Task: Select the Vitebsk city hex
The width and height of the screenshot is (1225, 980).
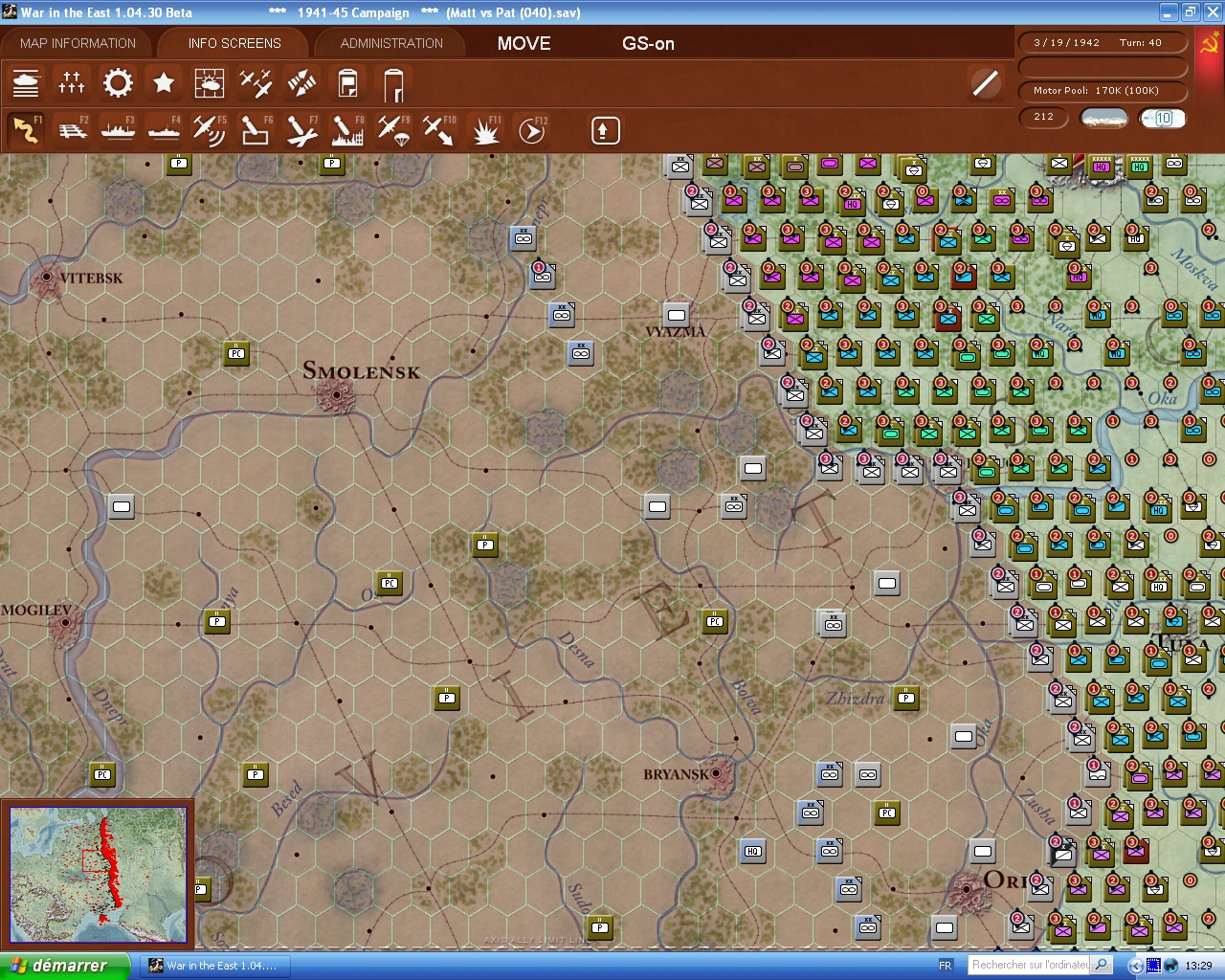Action: (46, 278)
